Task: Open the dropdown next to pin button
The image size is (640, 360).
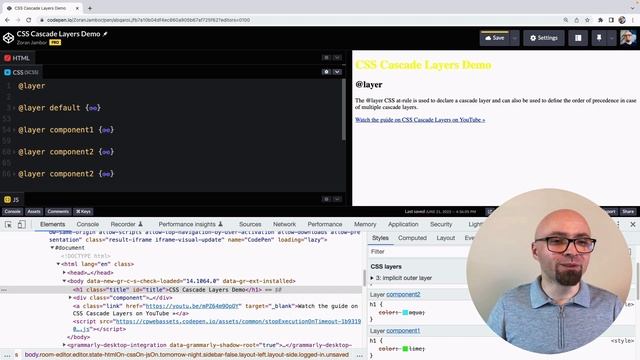Action: click(611, 38)
